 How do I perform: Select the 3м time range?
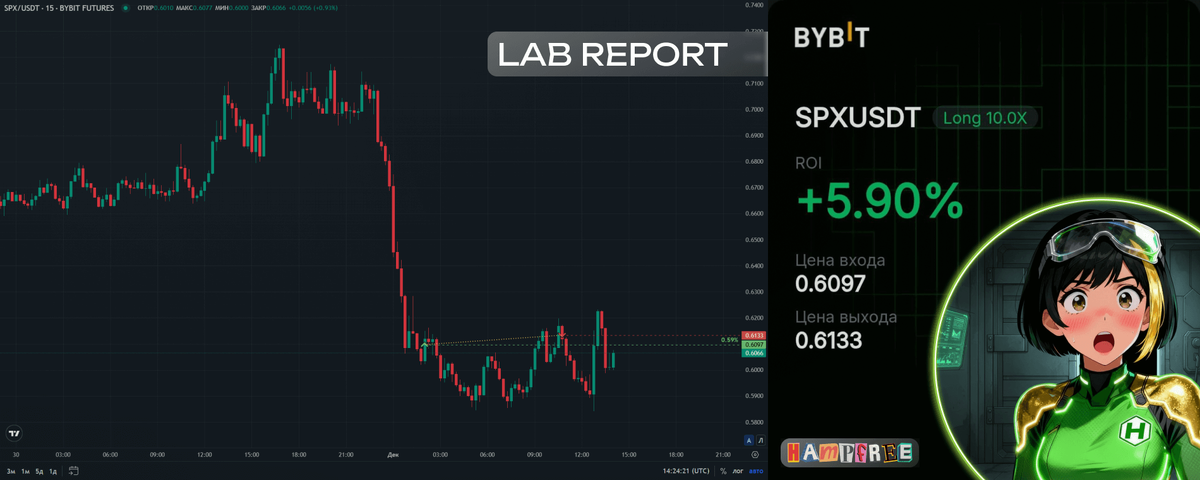tap(11, 470)
